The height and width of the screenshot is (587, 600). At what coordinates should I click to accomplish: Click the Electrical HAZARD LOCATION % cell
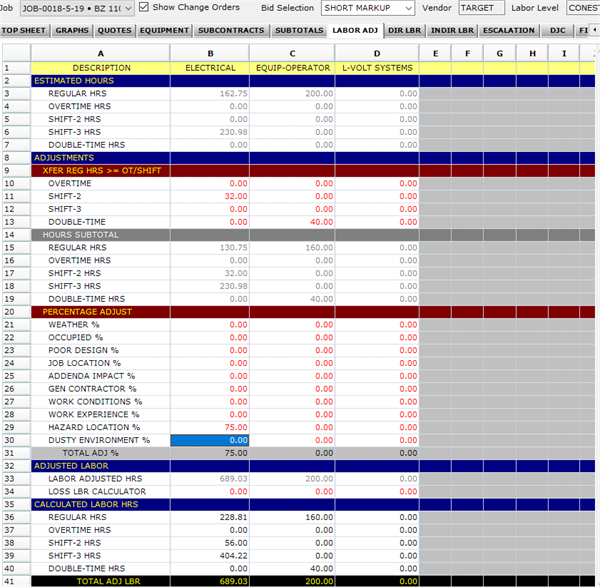coord(210,427)
